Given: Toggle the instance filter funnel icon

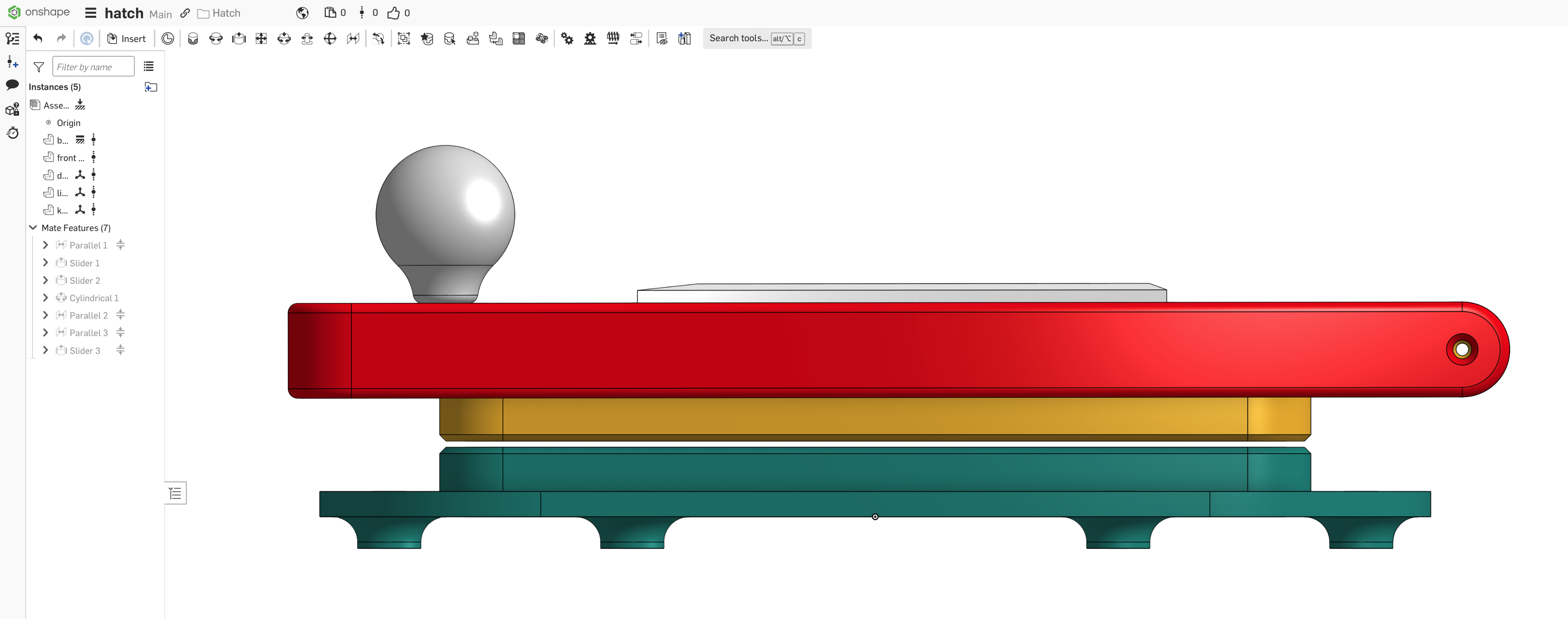Looking at the screenshot, I should pos(38,67).
